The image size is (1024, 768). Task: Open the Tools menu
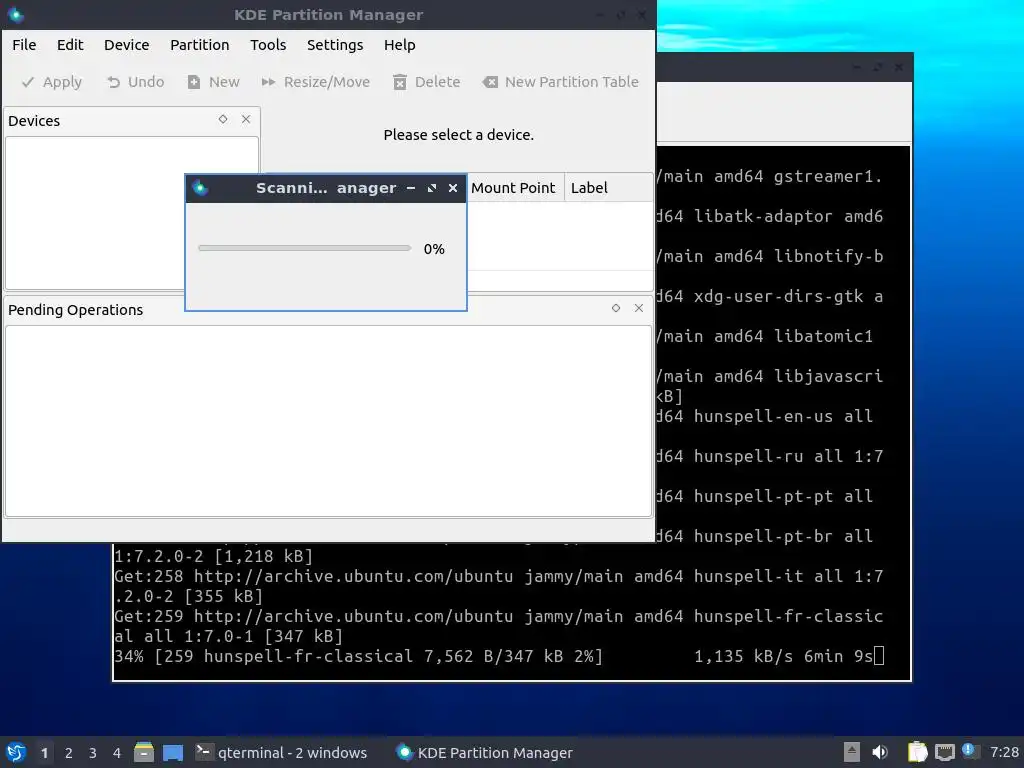pyautogui.click(x=268, y=45)
